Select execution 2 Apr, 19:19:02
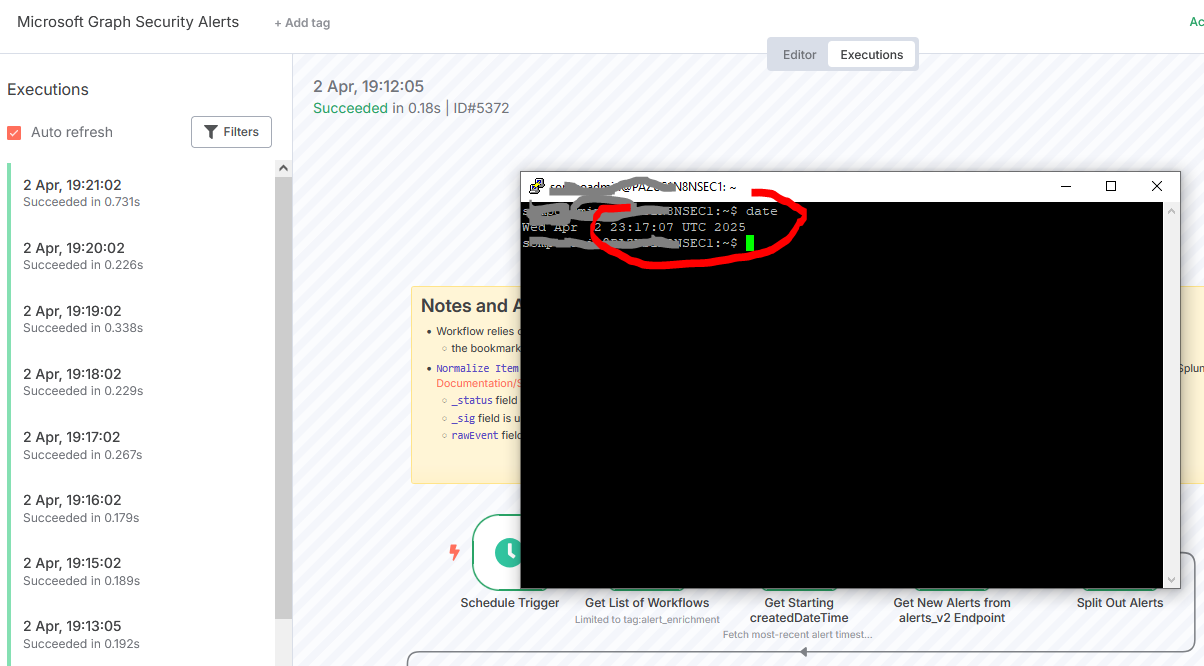This screenshot has width=1204, height=666. click(x=140, y=319)
